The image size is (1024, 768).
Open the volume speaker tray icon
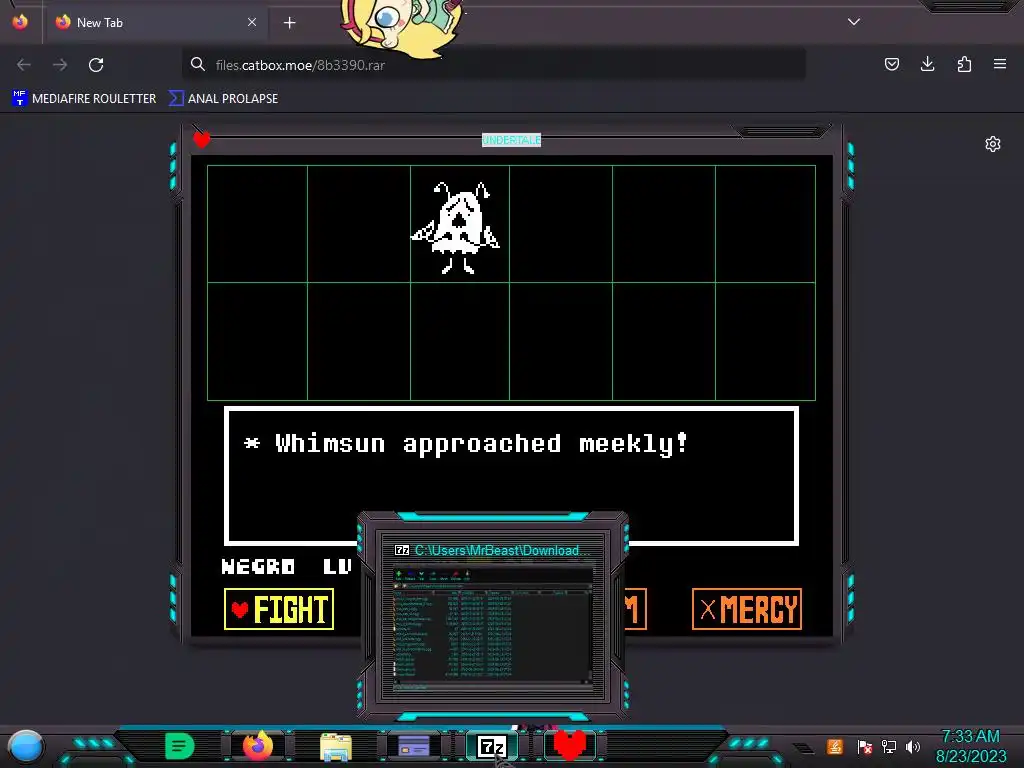tap(913, 746)
